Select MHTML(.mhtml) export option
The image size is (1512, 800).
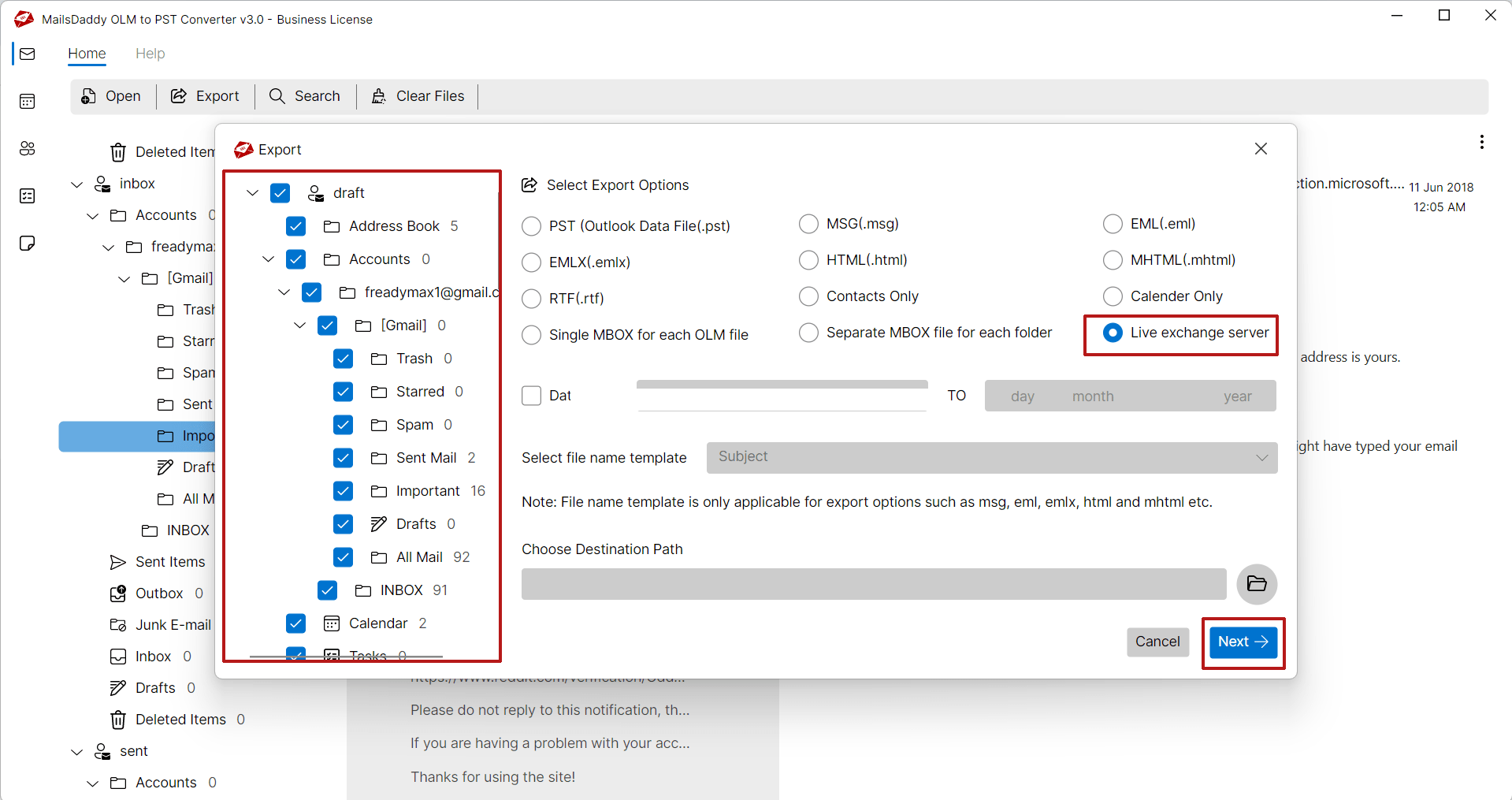click(1113, 260)
